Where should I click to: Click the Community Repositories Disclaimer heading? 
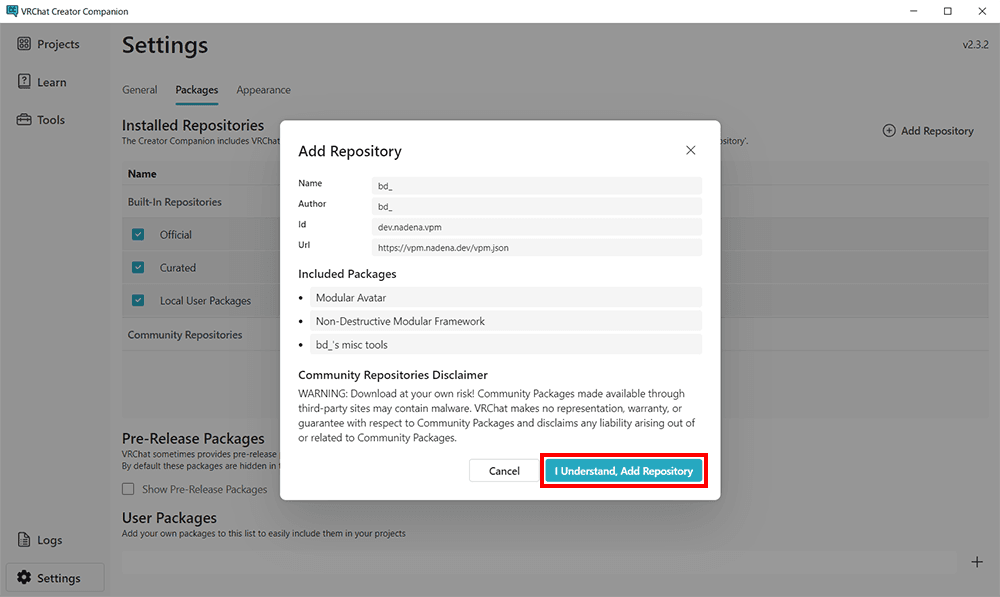[393, 375]
